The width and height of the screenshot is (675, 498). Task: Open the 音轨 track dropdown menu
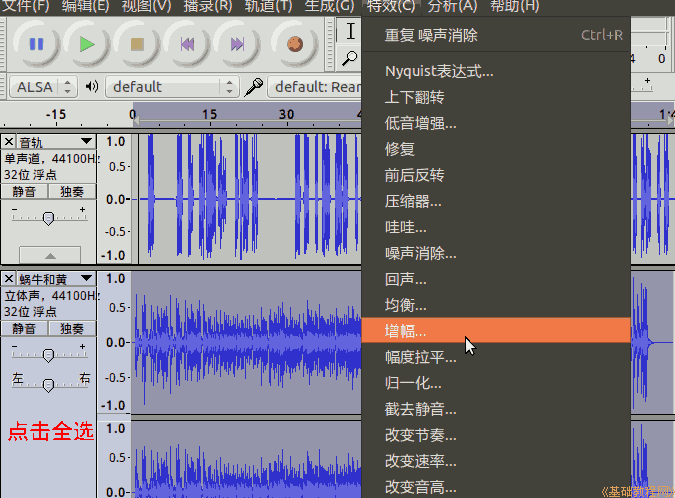pos(86,141)
